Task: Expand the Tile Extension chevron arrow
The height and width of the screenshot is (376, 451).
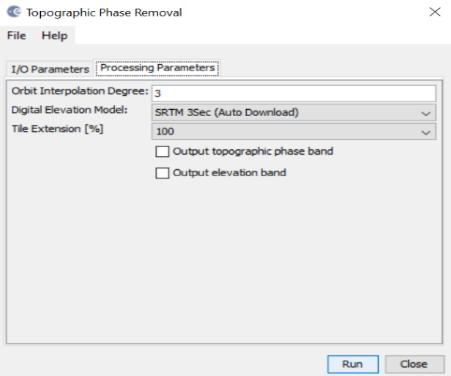Action: [425, 133]
